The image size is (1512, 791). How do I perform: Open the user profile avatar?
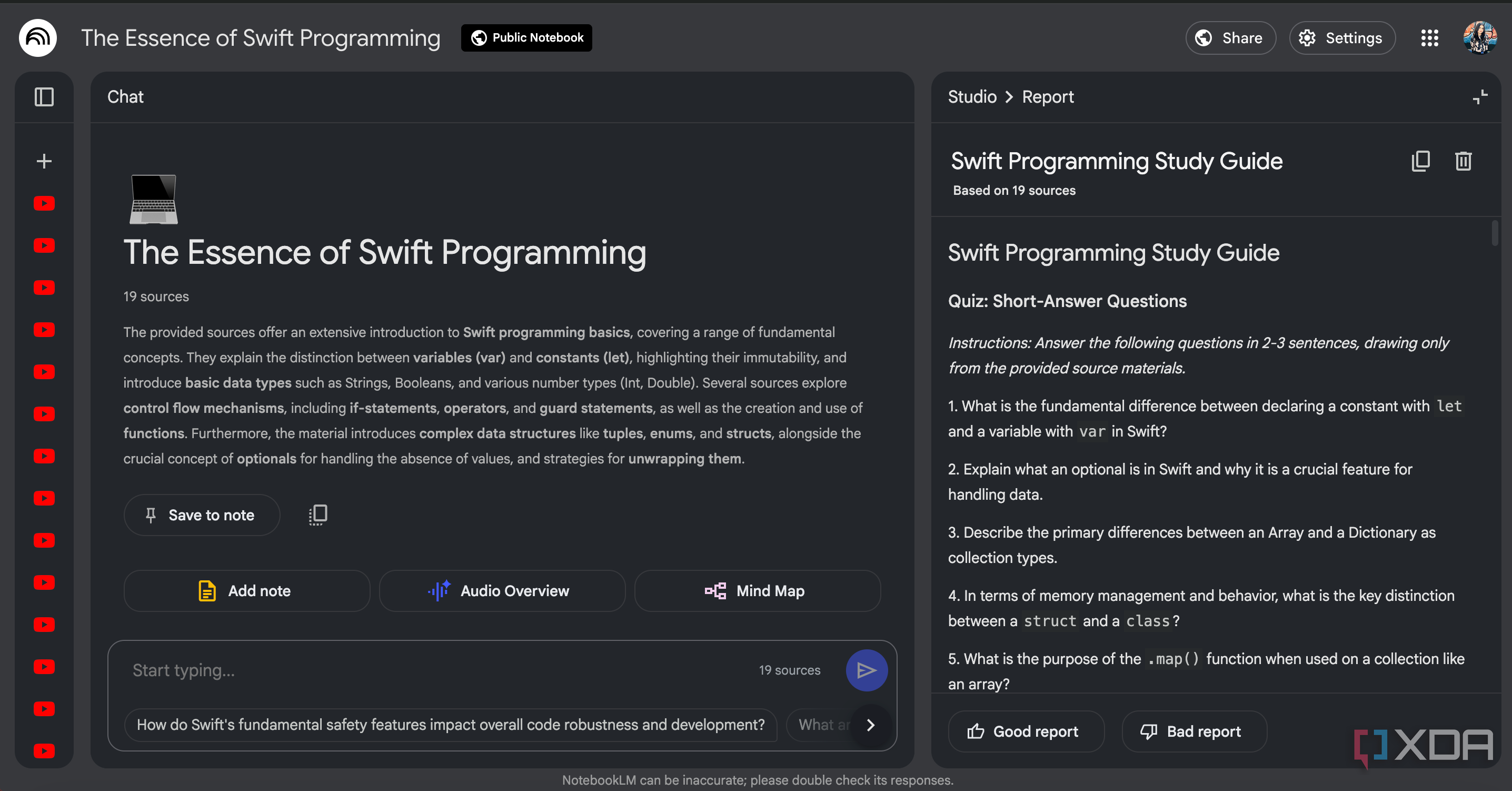(1480, 38)
